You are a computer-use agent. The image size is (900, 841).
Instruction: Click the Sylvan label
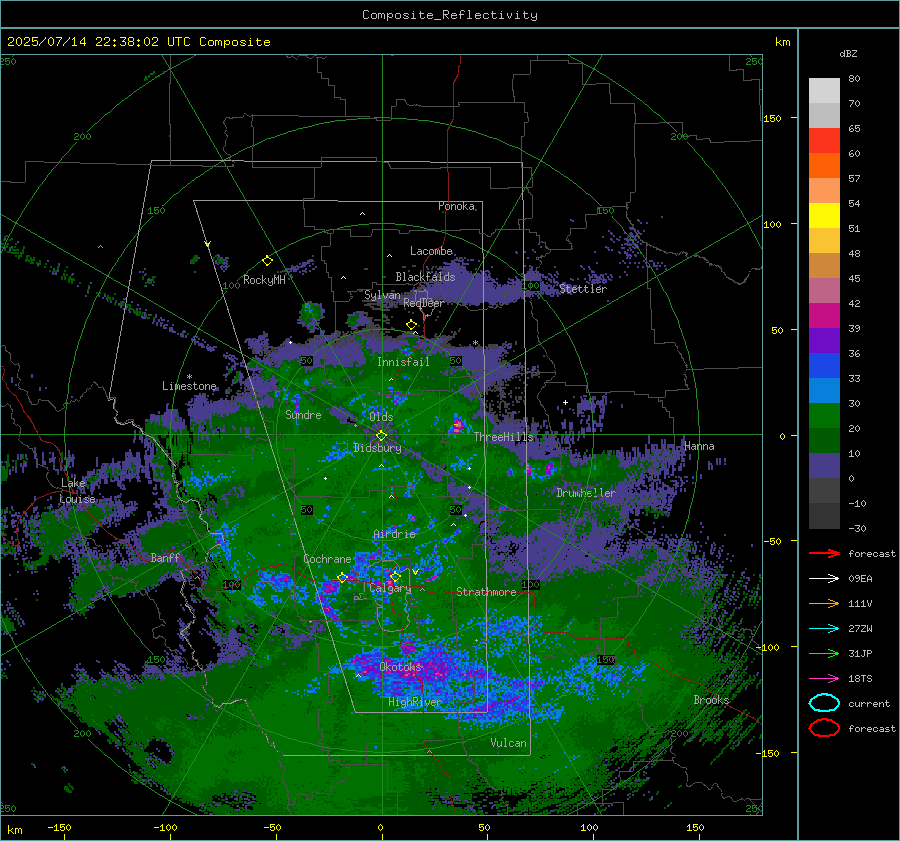(382, 295)
